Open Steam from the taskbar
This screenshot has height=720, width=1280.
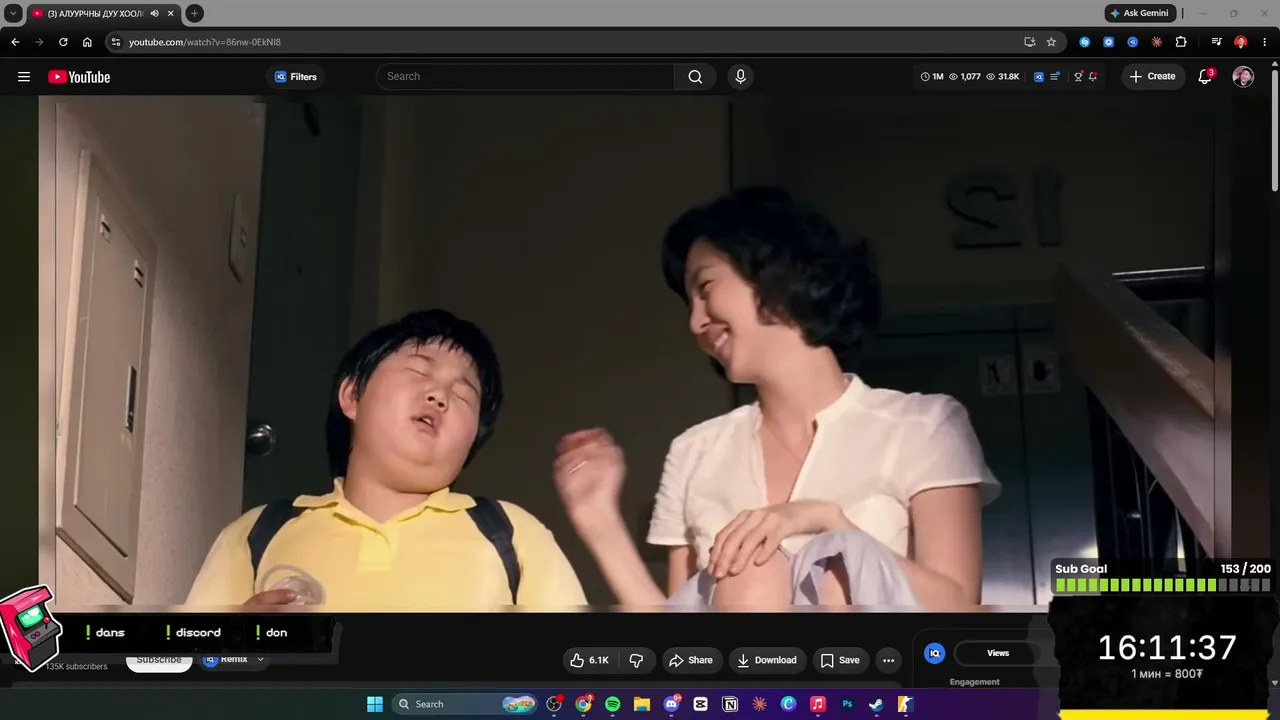876,704
